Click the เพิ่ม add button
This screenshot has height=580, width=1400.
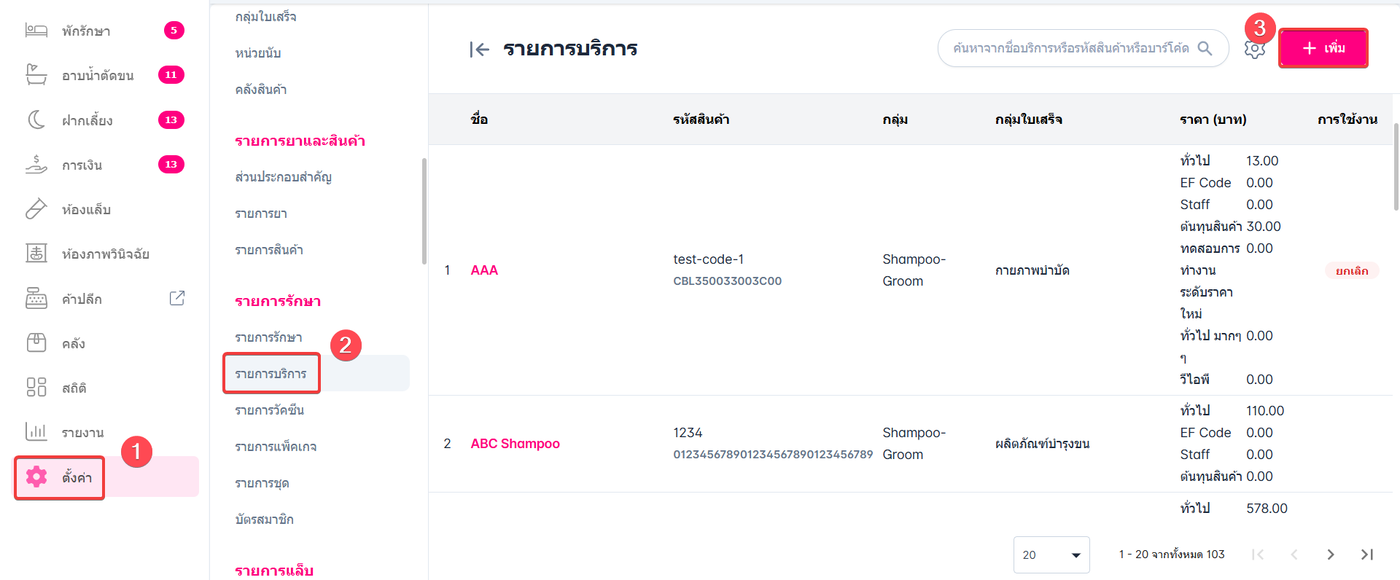(1323, 48)
